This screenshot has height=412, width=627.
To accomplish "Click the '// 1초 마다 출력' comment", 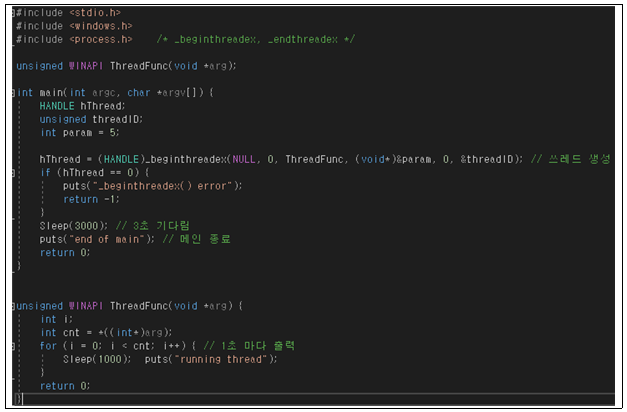I will [x=249, y=346].
